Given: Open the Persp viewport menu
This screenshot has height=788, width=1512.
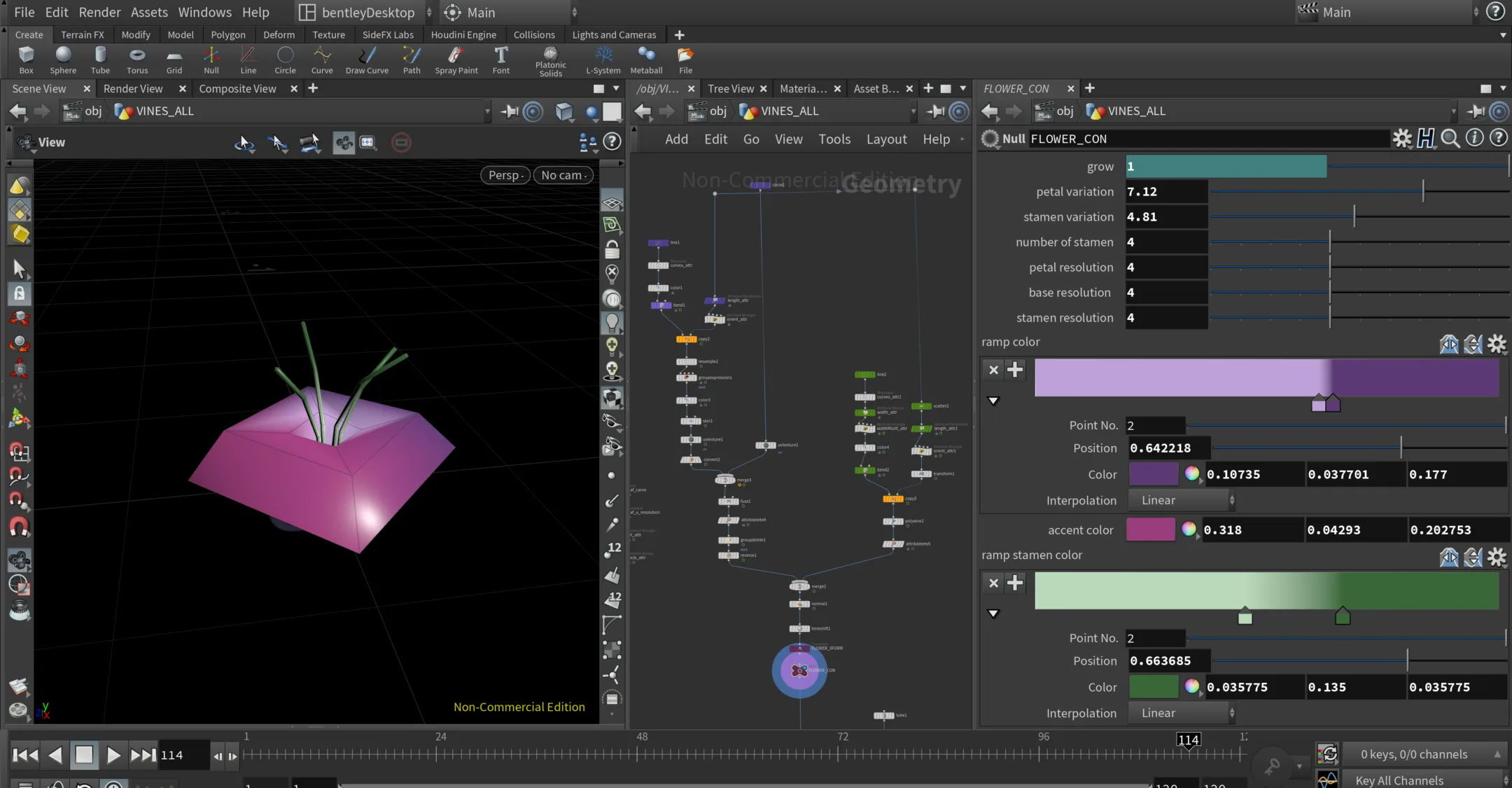Looking at the screenshot, I should [x=505, y=175].
